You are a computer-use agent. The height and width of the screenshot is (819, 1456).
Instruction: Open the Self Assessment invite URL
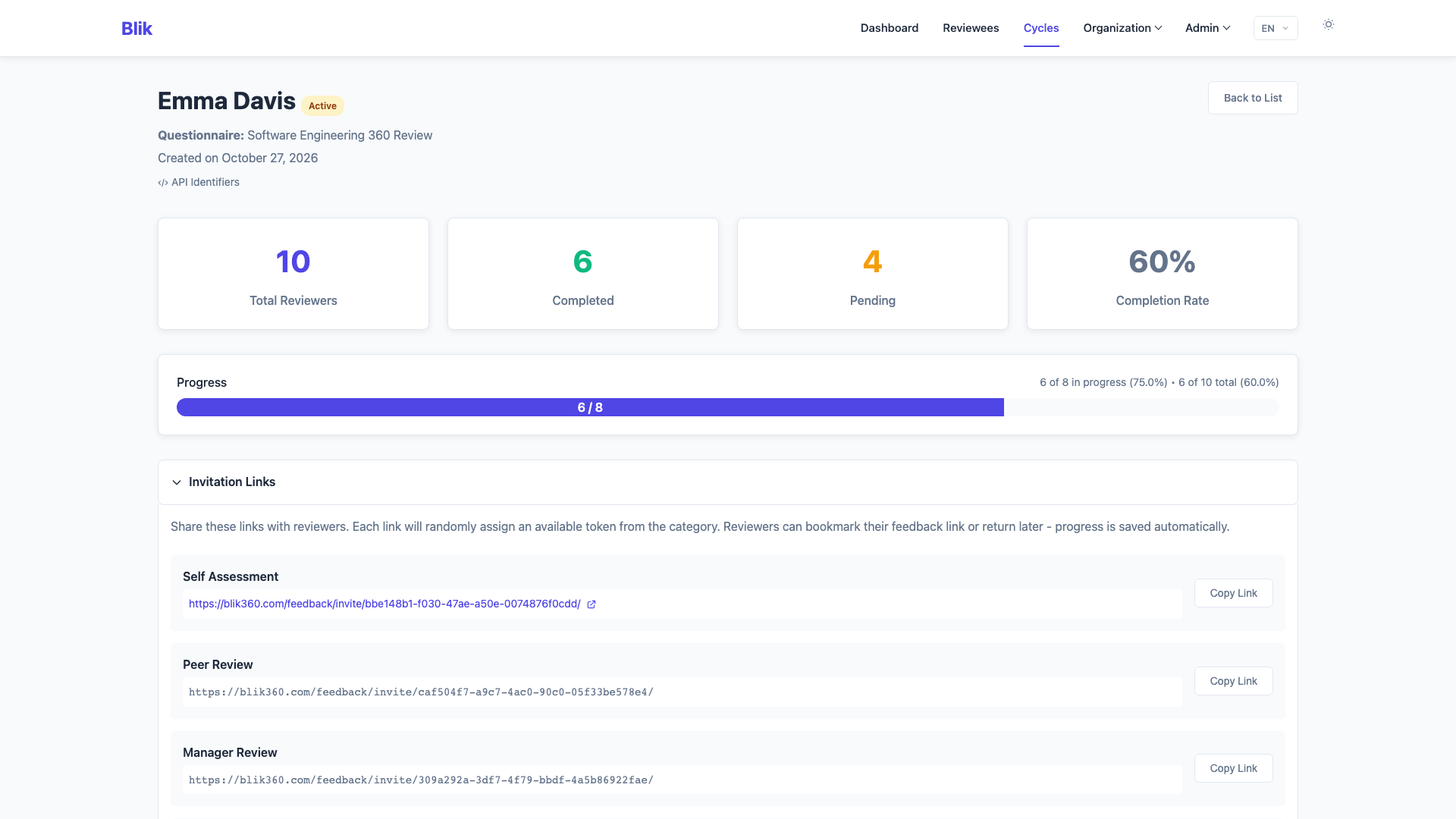[384, 604]
